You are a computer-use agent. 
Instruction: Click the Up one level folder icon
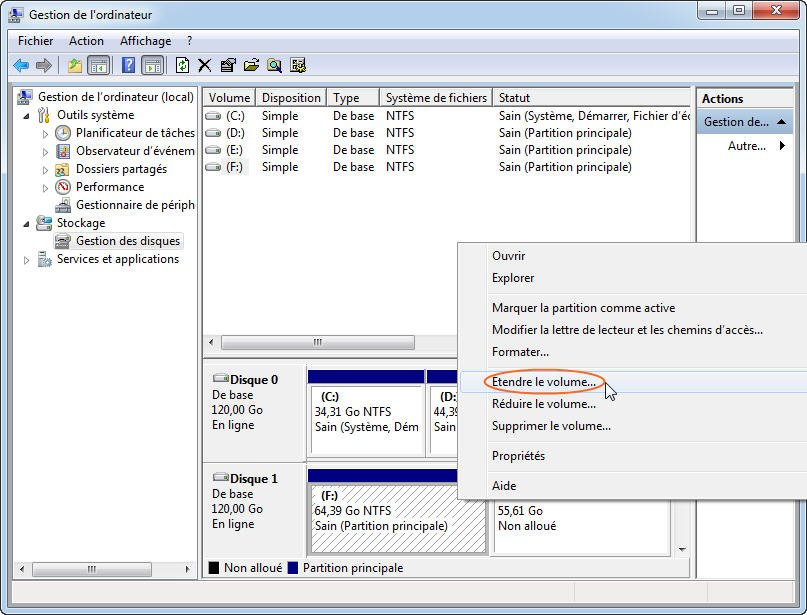(75, 65)
